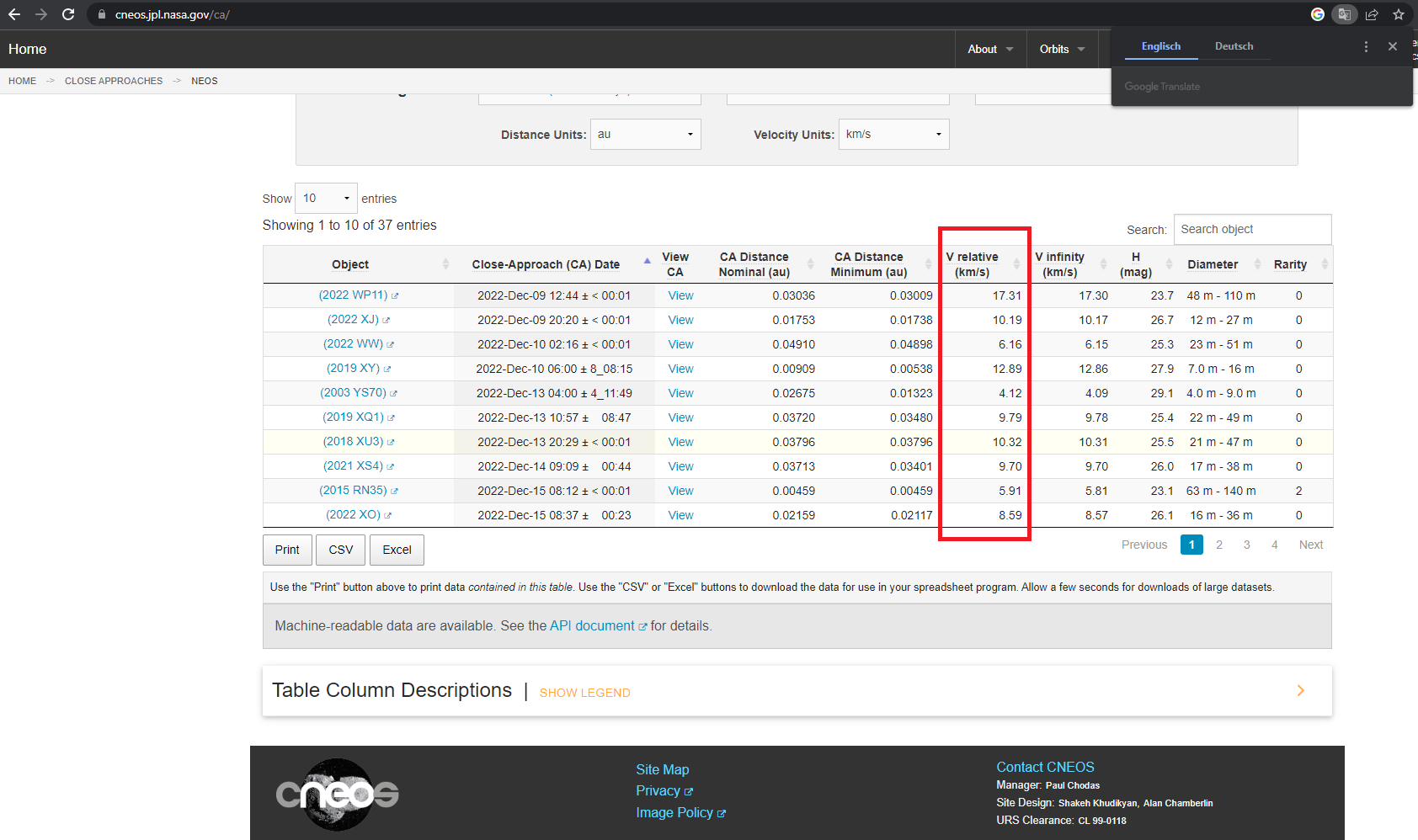1418x840 pixels.
Task: Click HOME in the breadcrumb trail
Action: (x=22, y=81)
